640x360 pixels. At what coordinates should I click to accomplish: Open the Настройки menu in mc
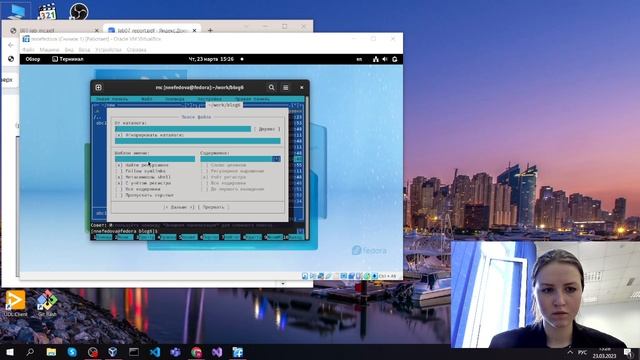click(x=209, y=99)
